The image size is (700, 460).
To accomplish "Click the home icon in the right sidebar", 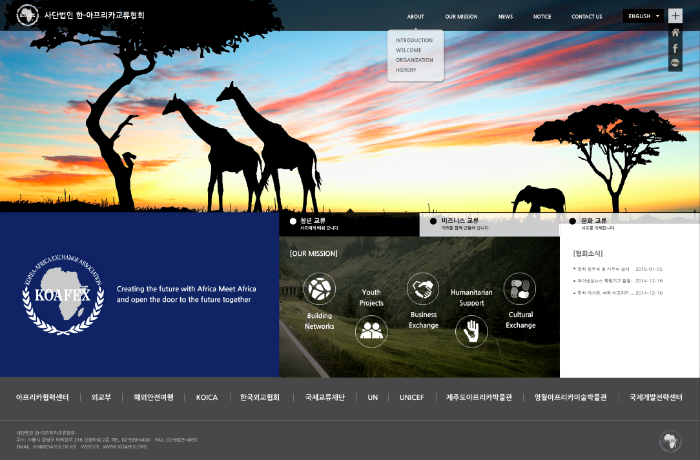I will click(676, 33).
